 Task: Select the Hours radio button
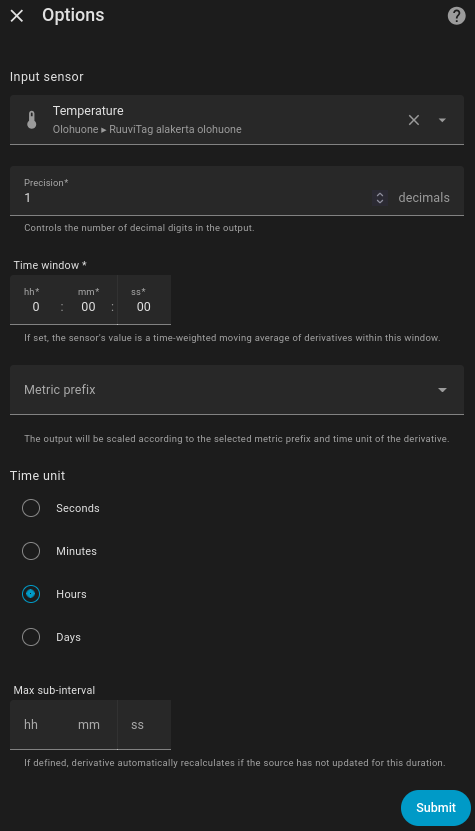[31, 594]
